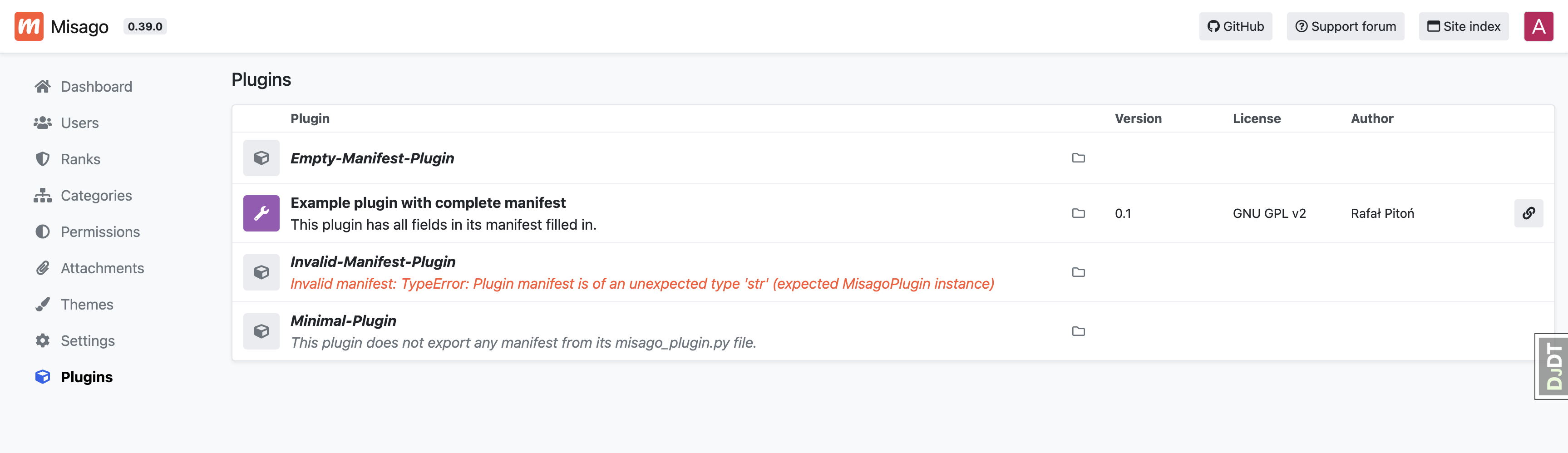Click the Themes paintbrush icon
The width and height of the screenshot is (1568, 453).
pos(43,305)
